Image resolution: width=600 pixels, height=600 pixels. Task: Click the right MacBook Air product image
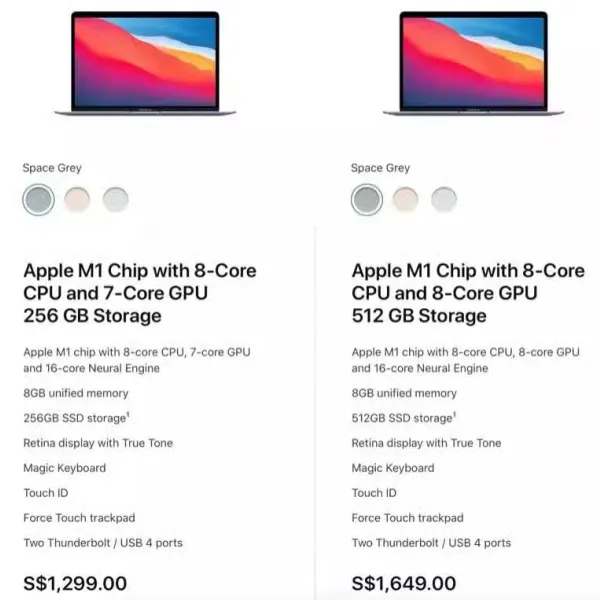tap(473, 64)
